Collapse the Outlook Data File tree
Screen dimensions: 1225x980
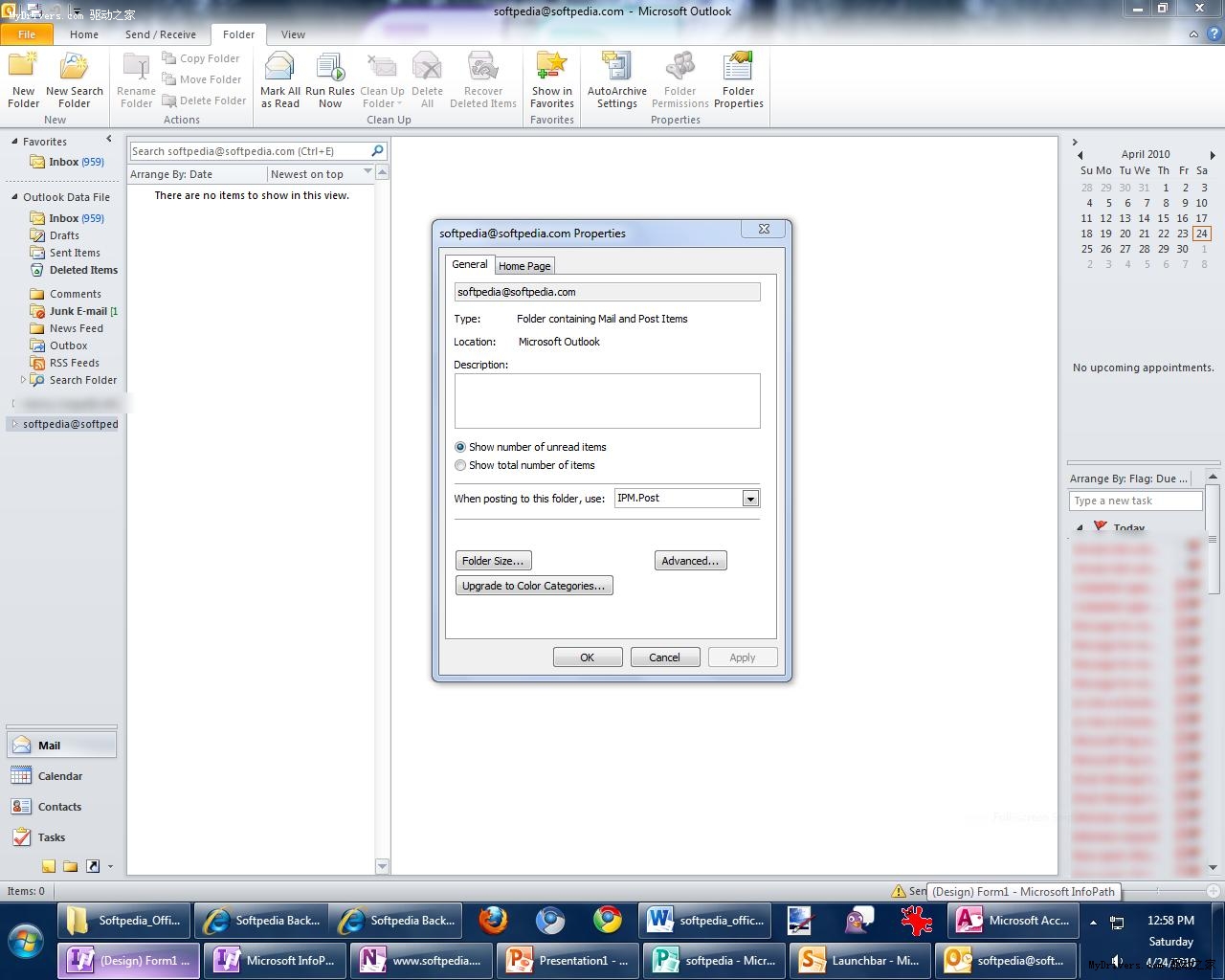point(14,197)
